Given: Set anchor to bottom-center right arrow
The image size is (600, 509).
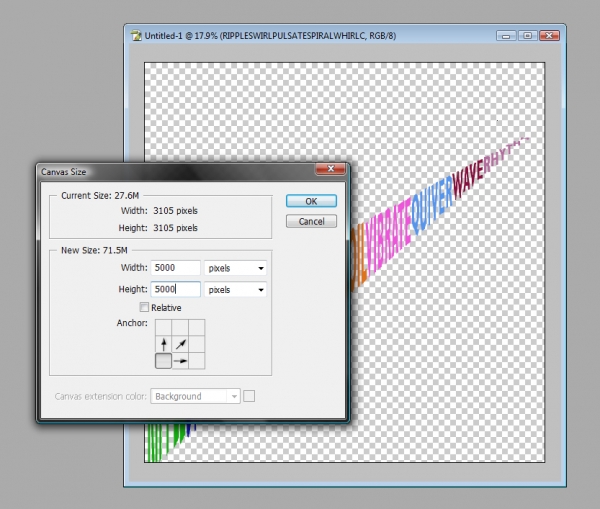Looking at the screenshot, I should [x=180, y=361].
